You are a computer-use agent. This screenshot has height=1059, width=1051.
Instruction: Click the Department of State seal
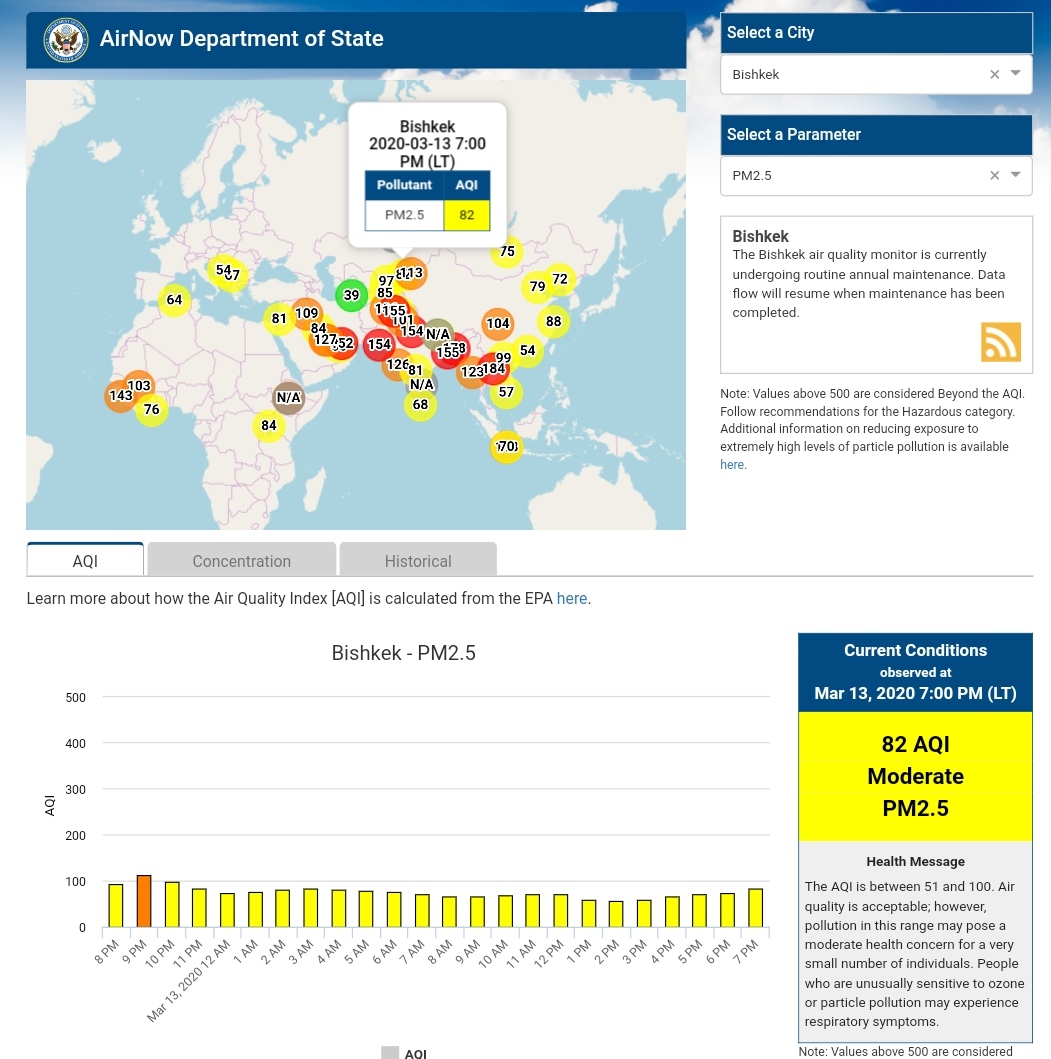click(x=66, y=40)
